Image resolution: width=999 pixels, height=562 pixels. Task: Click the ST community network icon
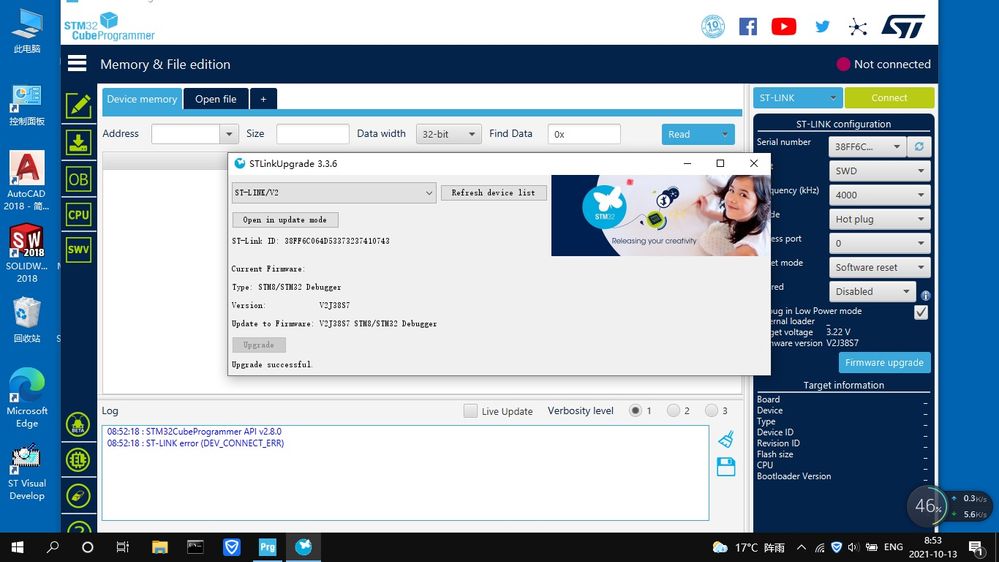[858, 27]
